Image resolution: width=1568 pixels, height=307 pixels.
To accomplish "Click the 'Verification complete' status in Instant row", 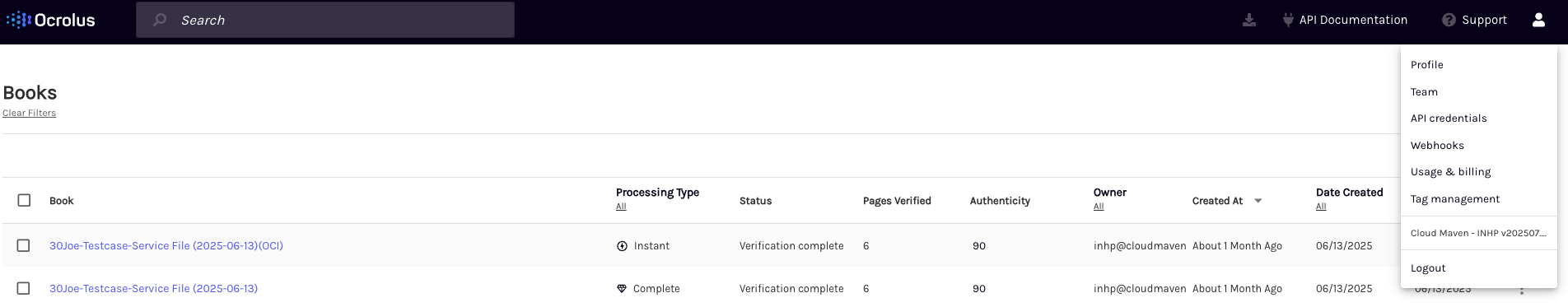I will click(x=791, y=246).
